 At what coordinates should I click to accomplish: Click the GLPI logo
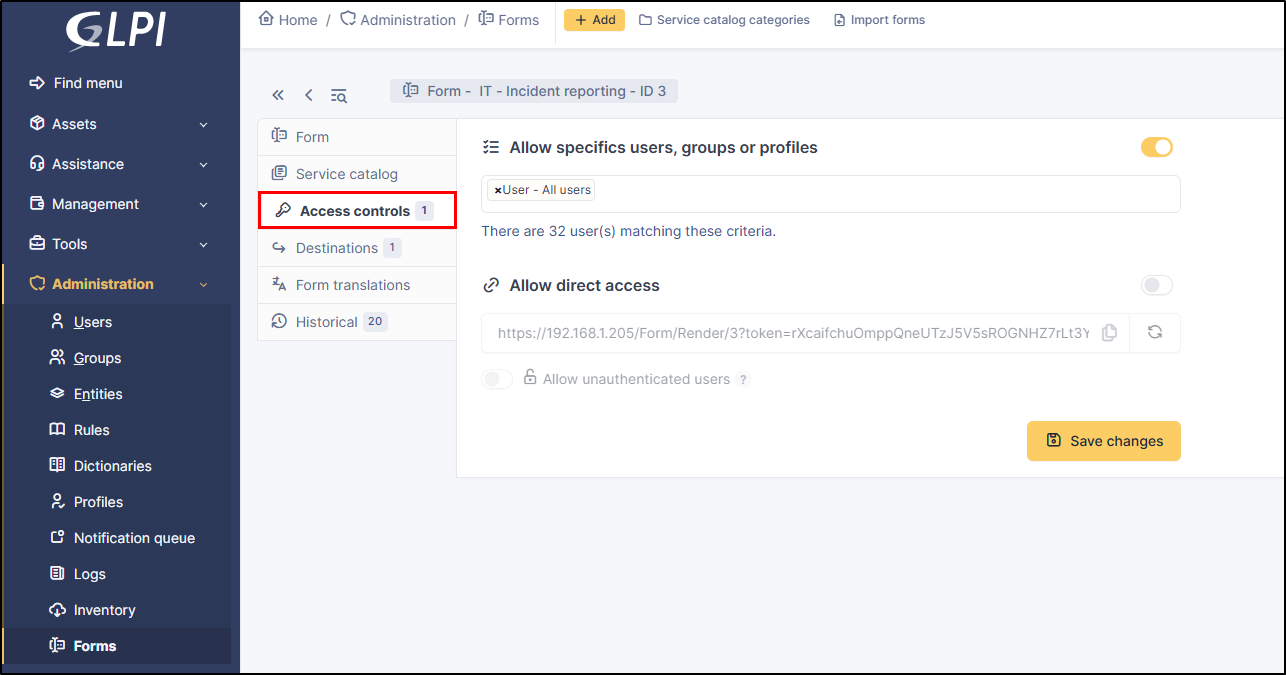click(x=115, y=31)
